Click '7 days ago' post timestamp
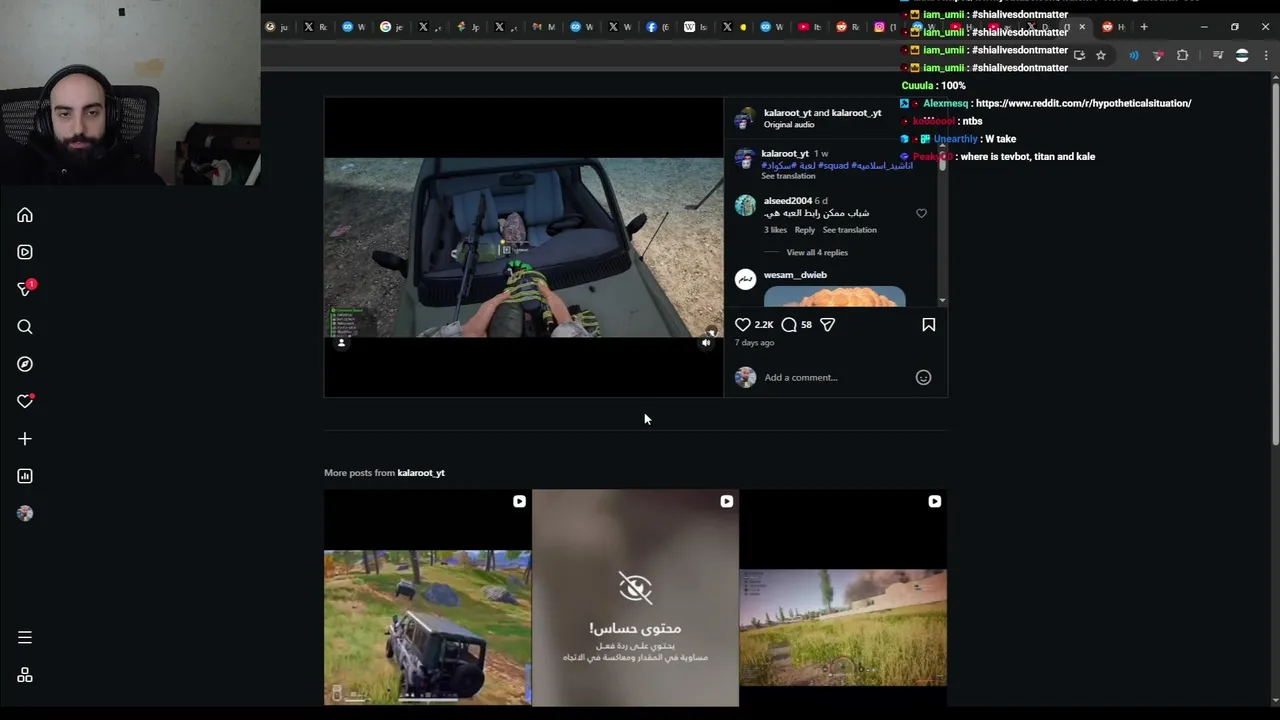The image size is (1280, 720). (754, 343)
